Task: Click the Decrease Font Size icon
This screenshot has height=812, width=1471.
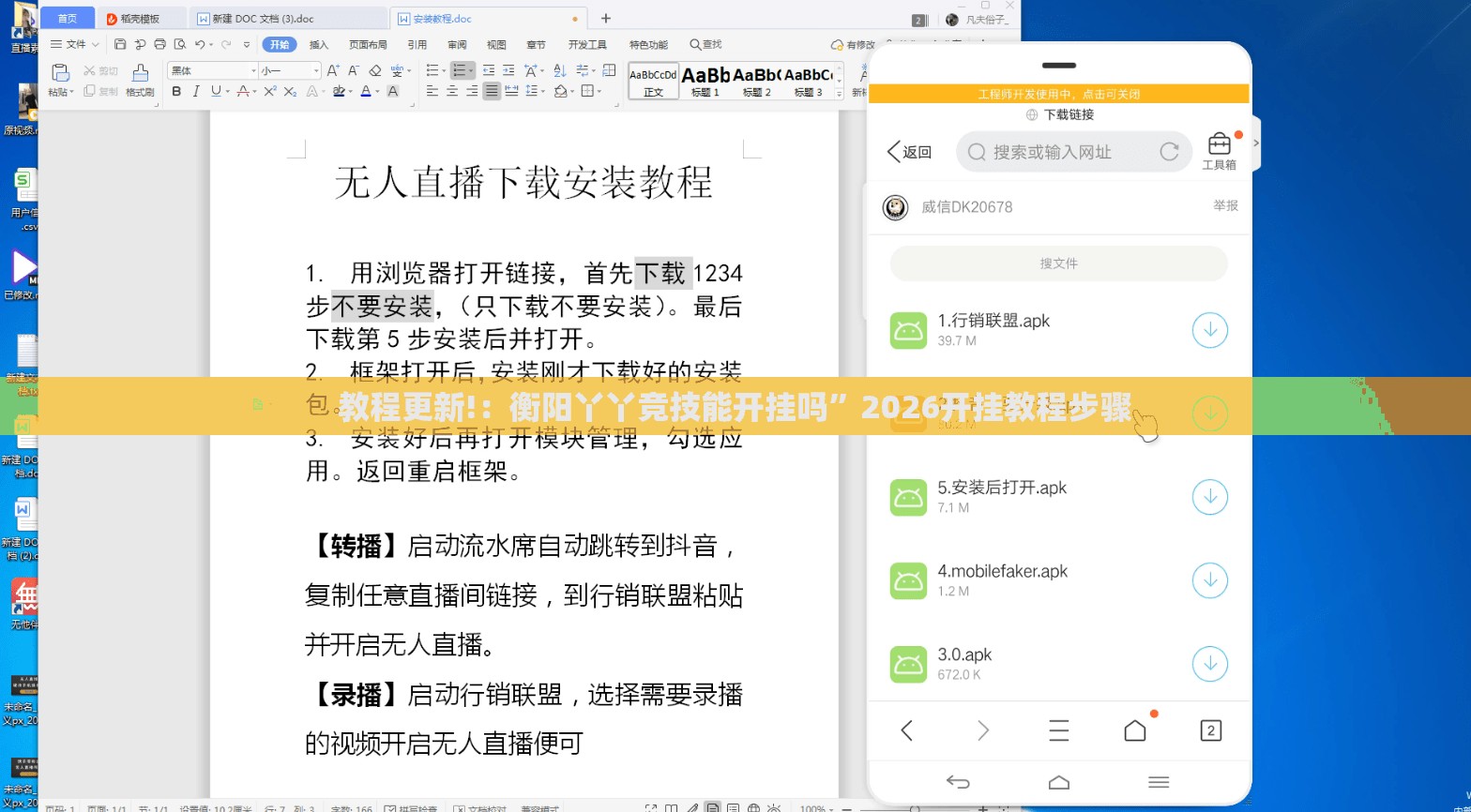Action: [354, 70]
